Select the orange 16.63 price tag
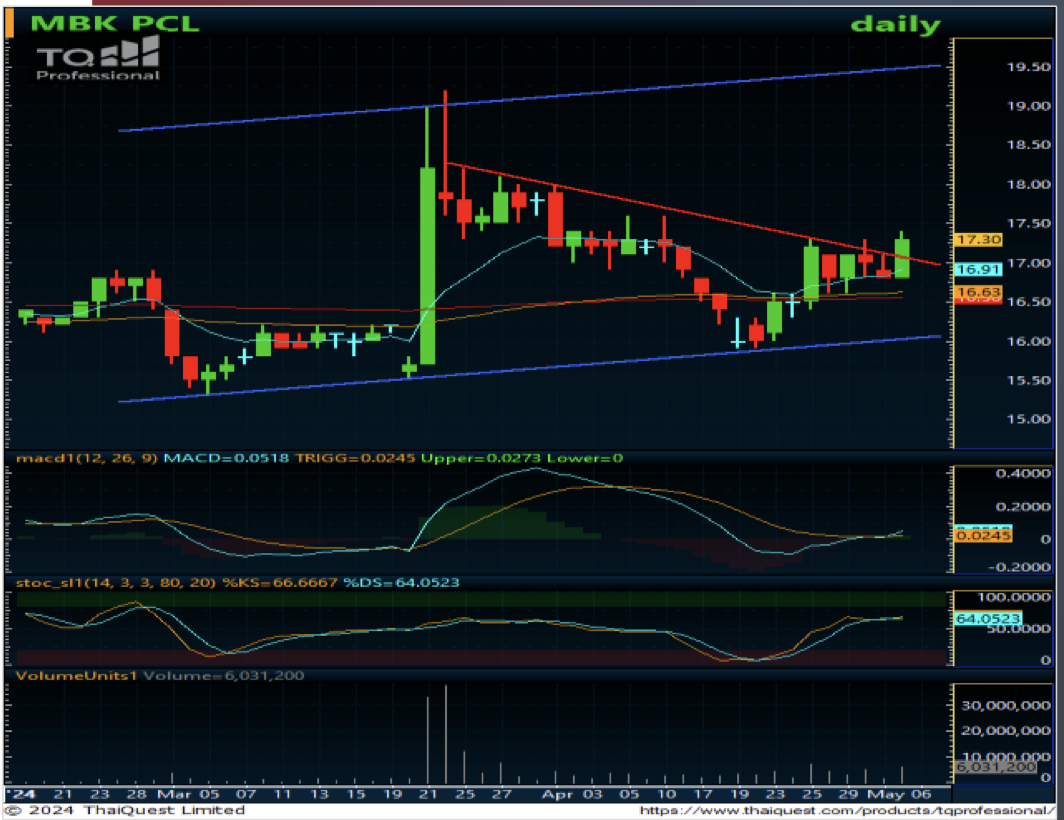The image size is (1064, 820). 978,292
